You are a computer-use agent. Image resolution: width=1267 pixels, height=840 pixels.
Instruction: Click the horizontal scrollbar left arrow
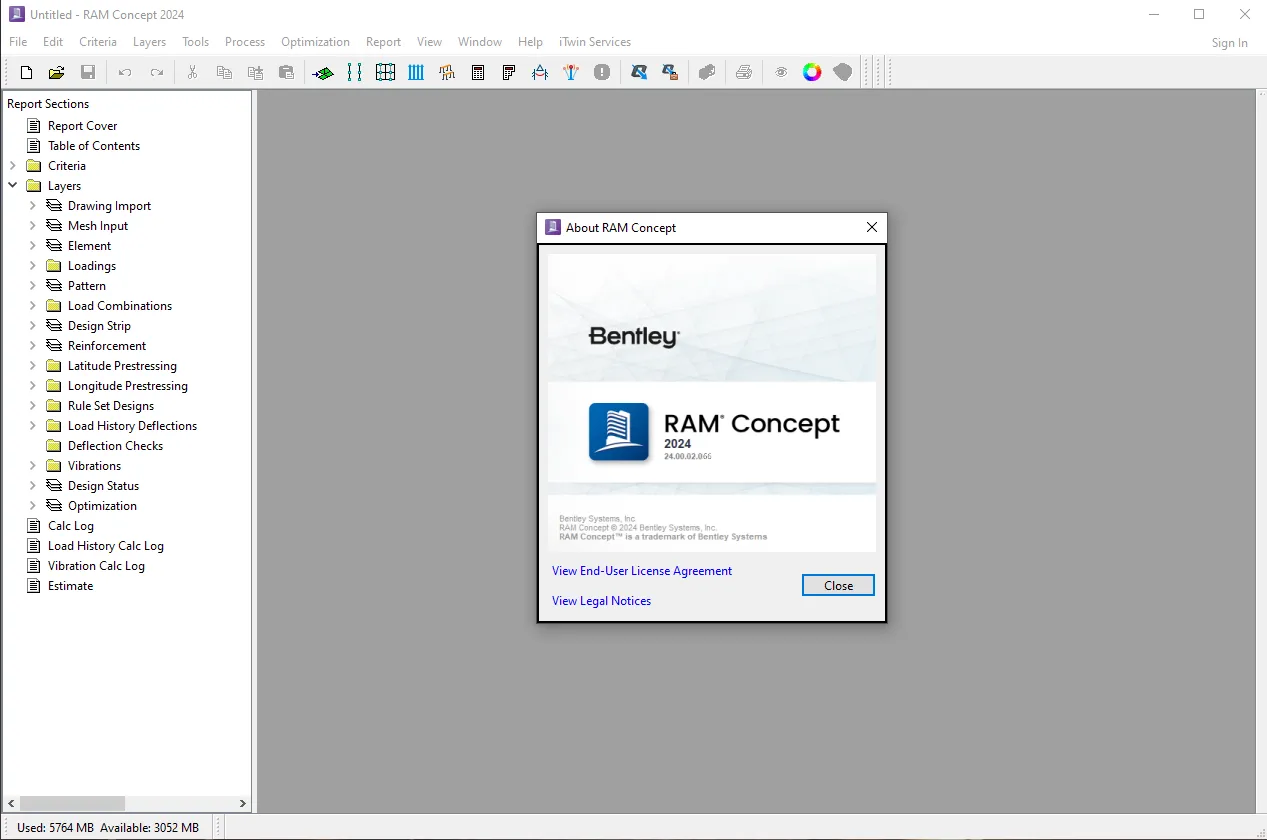(x=12, y=803)
